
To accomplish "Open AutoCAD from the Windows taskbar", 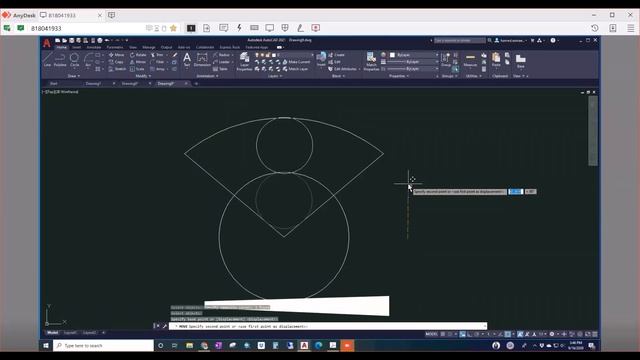I will point(304,345).
